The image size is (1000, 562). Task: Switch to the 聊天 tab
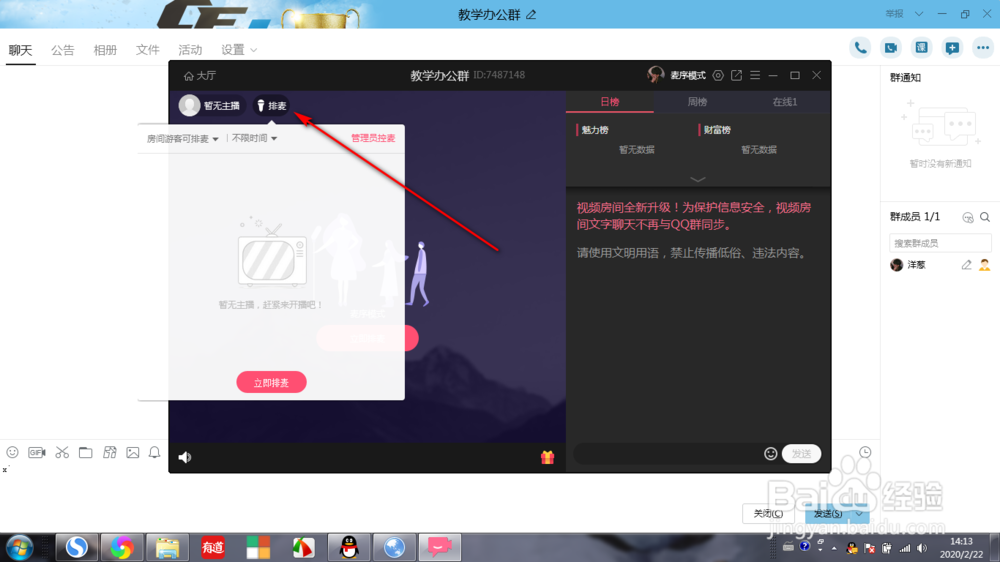click(20, 50)
